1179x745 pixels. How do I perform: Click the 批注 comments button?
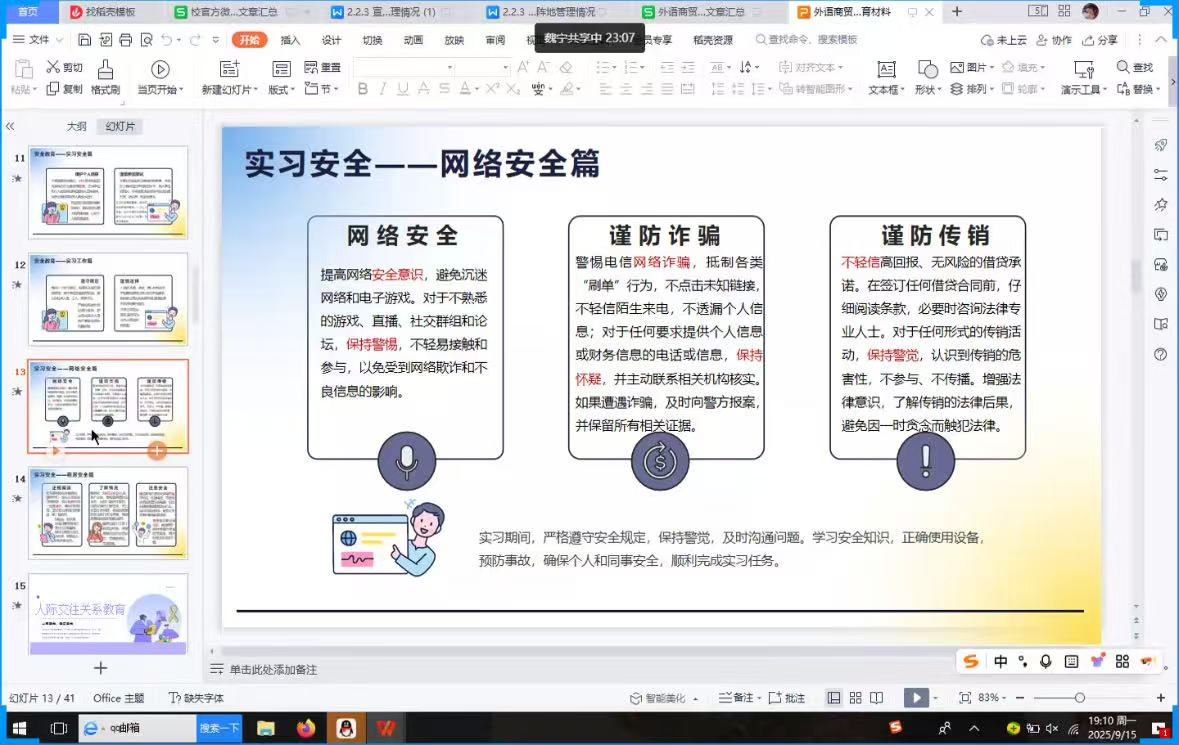788,698
